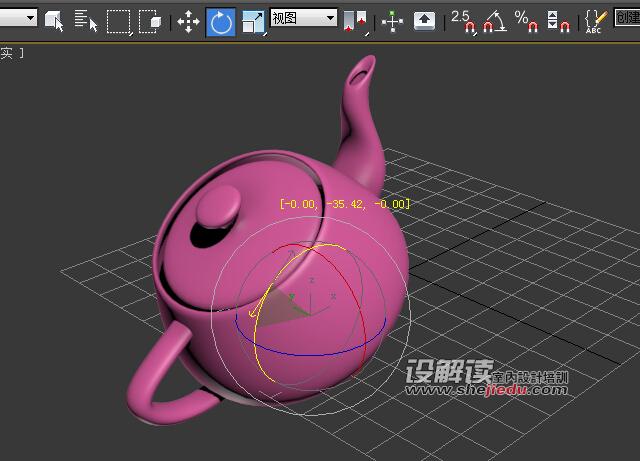Turn on the Percent Snap toggle
This screenshot has height=461, width=640.
point(524,20)
